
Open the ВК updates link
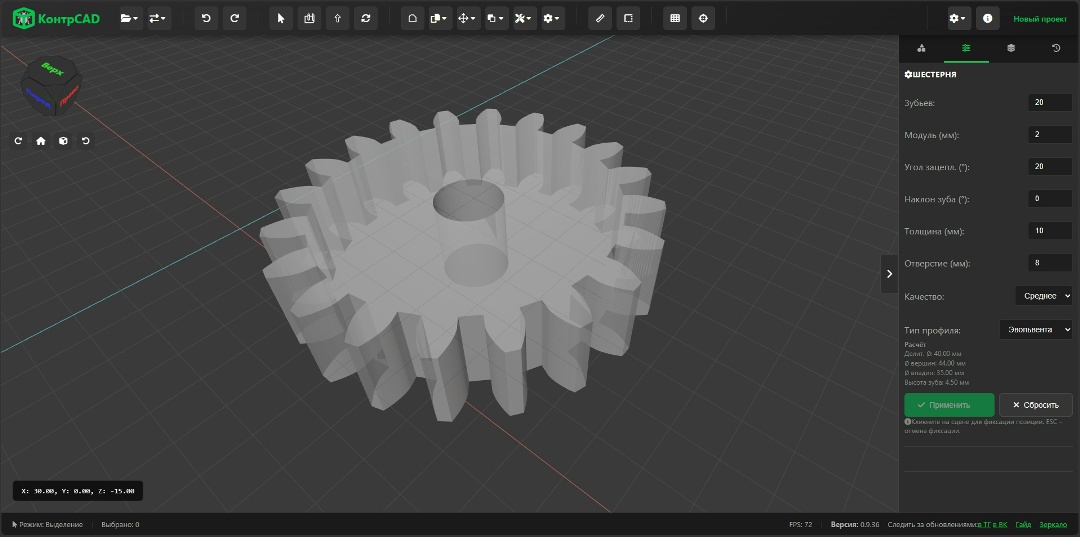pyautogui.click(x=1002, y=525)
